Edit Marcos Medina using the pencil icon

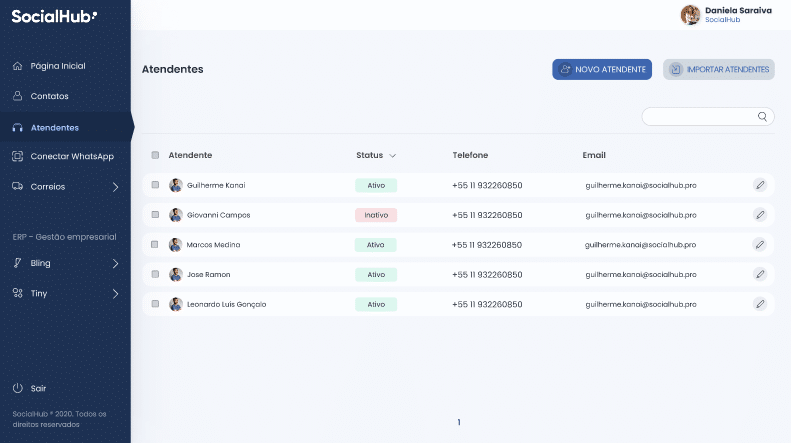tap(759, 244)
